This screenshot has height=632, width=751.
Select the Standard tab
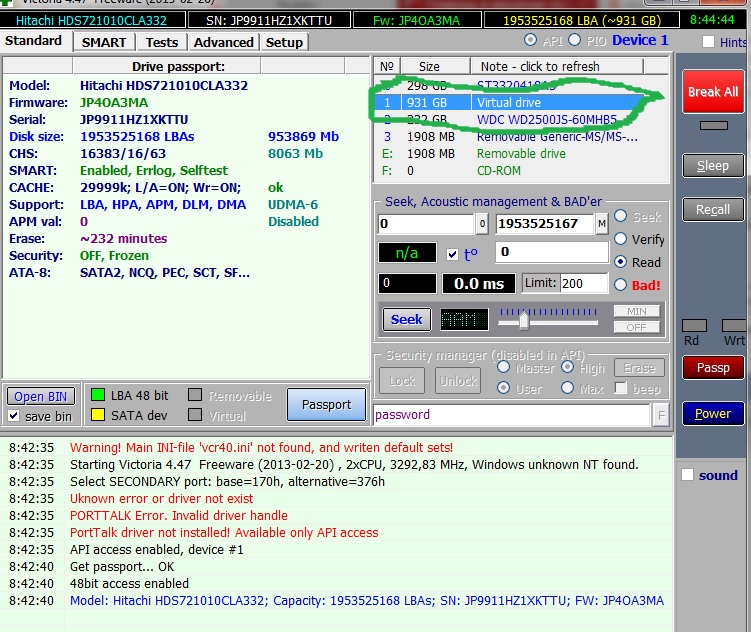tap(34, 41)
